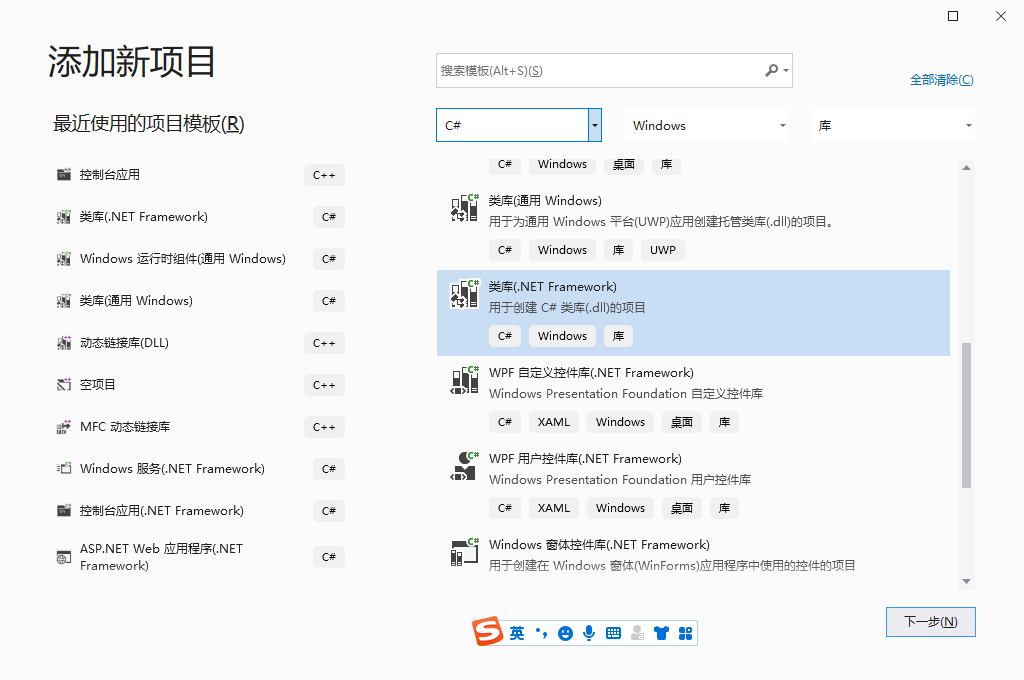Screen dimensions: 1024x680
Task: Click the UWP tag on 类库(通用 Windows)
Action: [x=663, y=250]
